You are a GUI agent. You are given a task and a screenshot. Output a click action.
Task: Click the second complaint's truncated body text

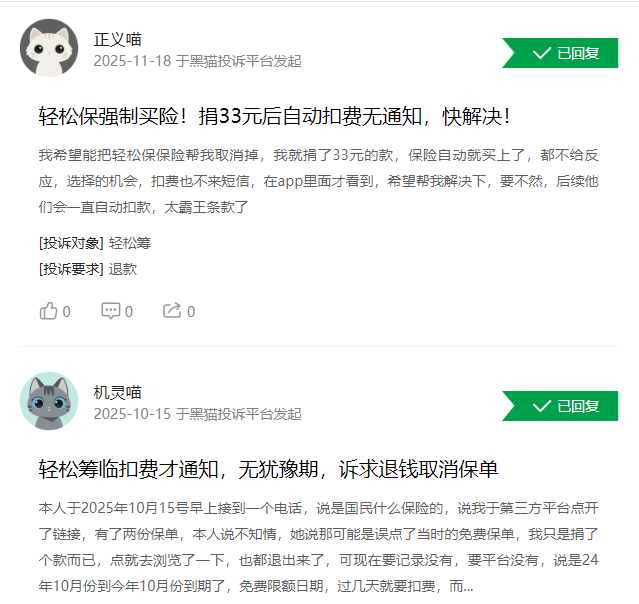(319, 547)
